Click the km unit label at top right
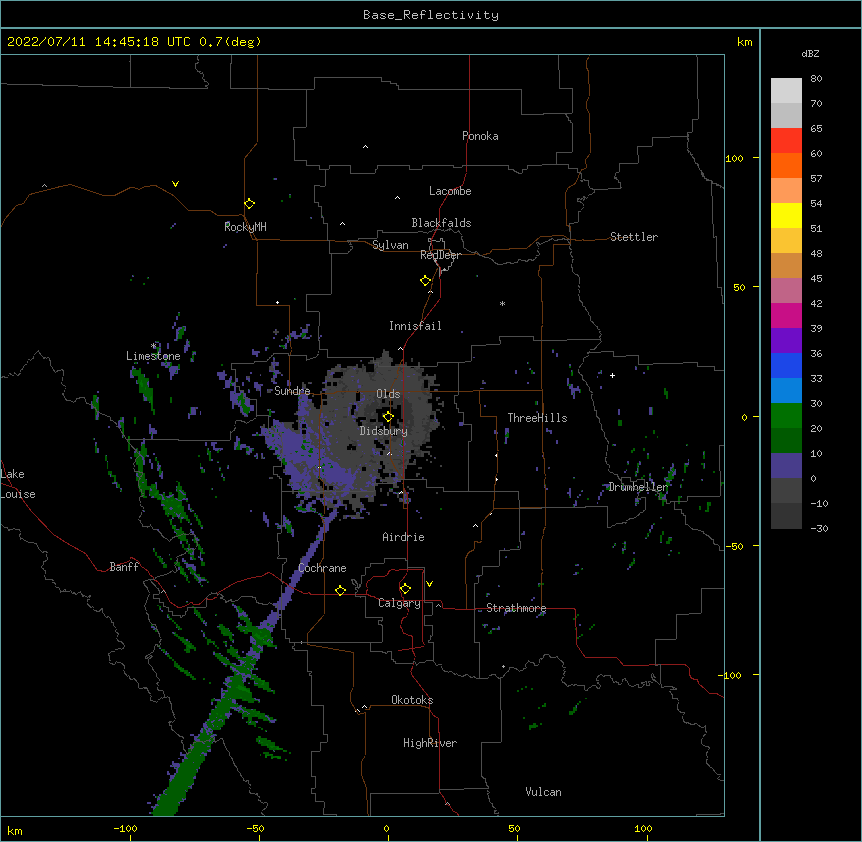This screenshot has width=862, height=842. point(744,42)
